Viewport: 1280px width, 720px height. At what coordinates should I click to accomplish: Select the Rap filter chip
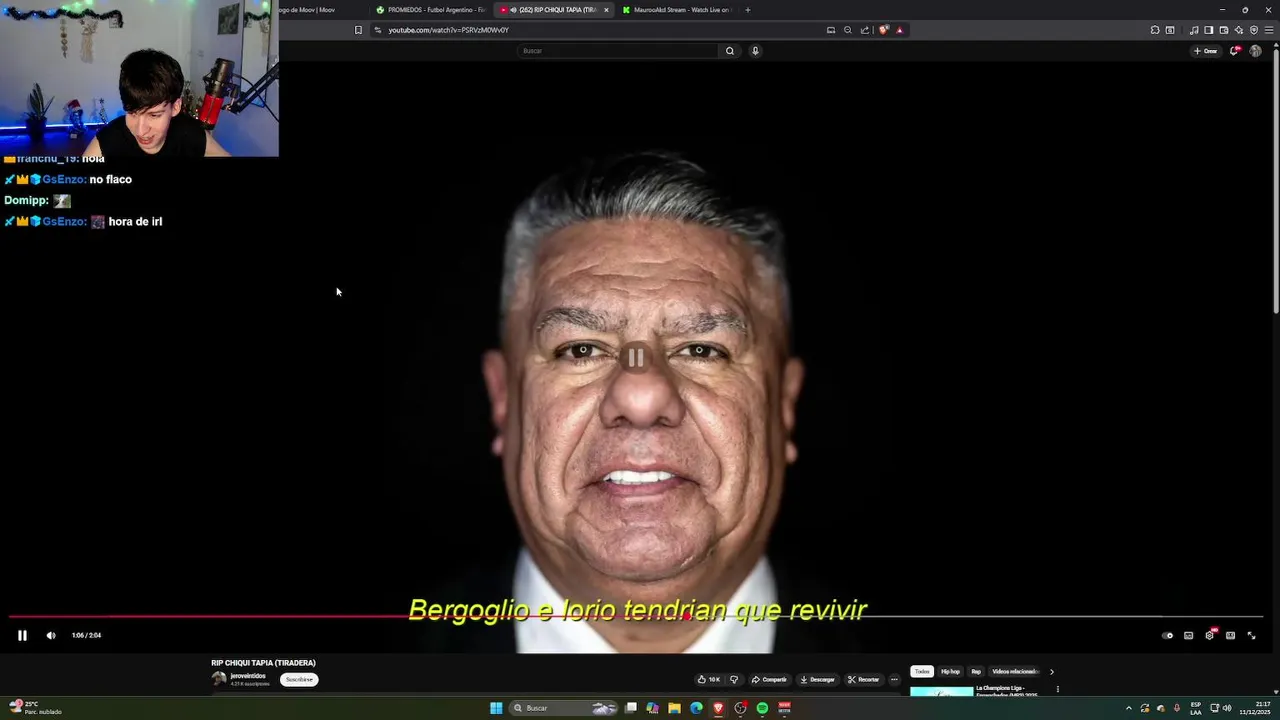(x=976, y=671)
